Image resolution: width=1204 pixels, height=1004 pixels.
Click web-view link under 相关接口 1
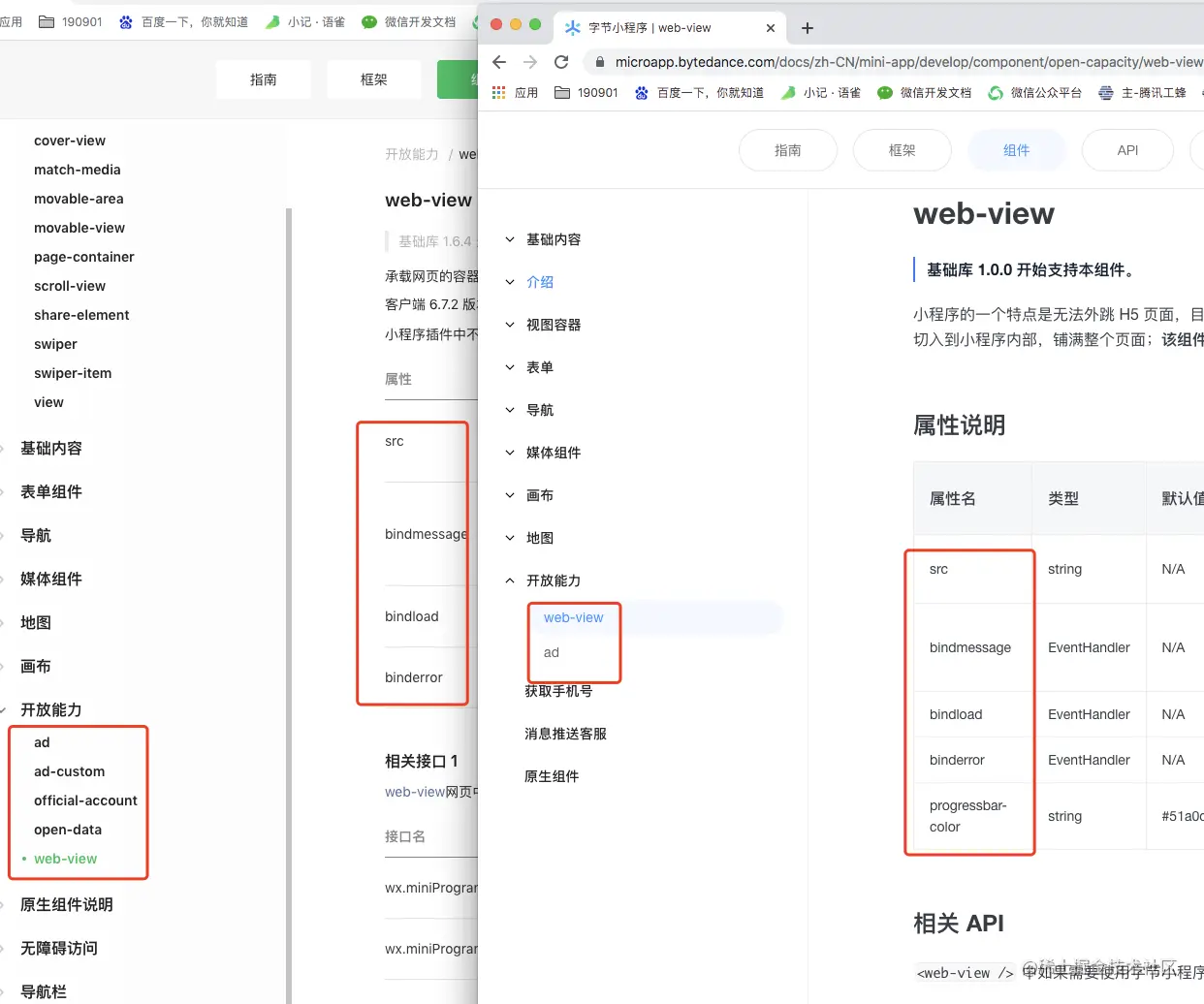[x=415, y=792]
